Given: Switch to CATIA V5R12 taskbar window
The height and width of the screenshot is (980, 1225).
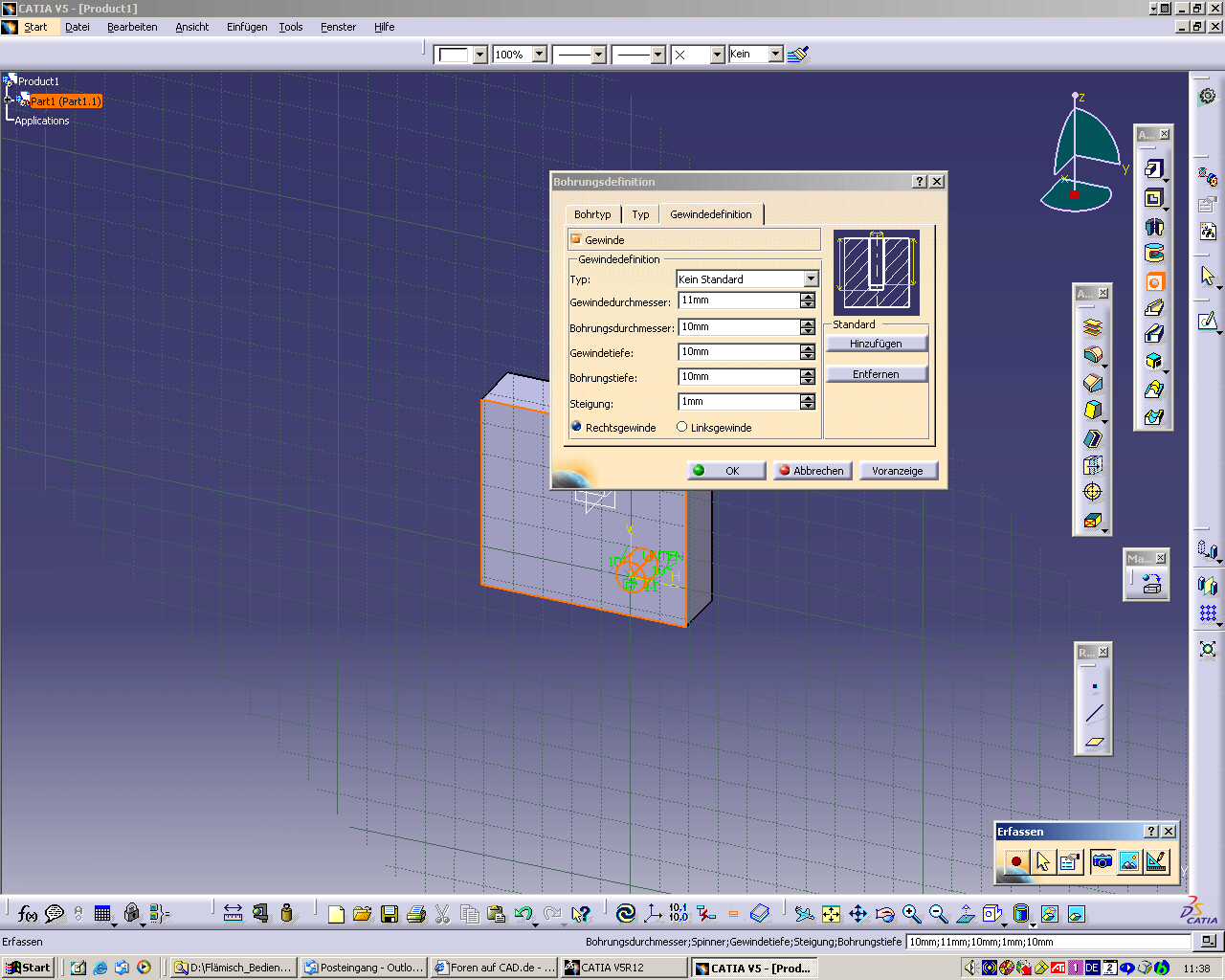Looking at the screenshot, I should (x=624, y=968).
